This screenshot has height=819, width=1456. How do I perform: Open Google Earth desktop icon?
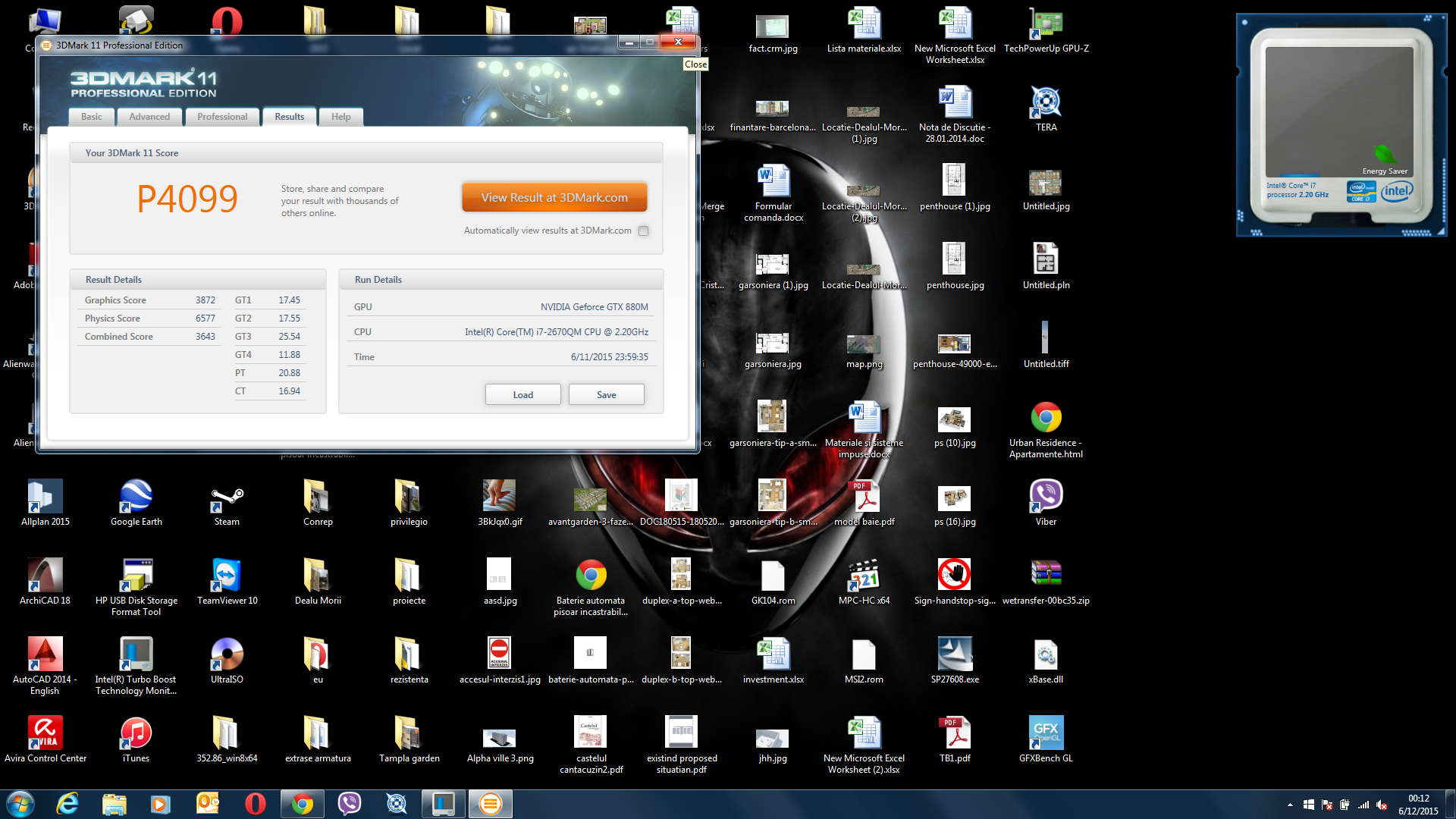coord(136,502)
